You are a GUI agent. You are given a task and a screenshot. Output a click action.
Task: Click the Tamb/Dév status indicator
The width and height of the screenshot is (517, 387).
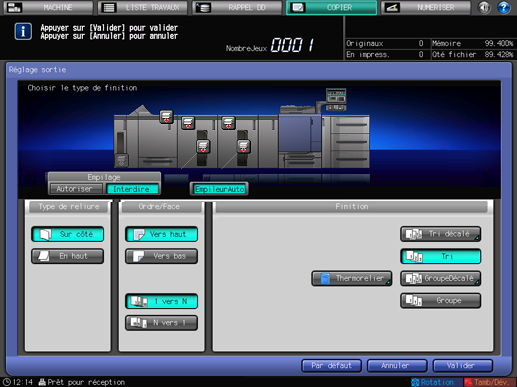point(488,382)
